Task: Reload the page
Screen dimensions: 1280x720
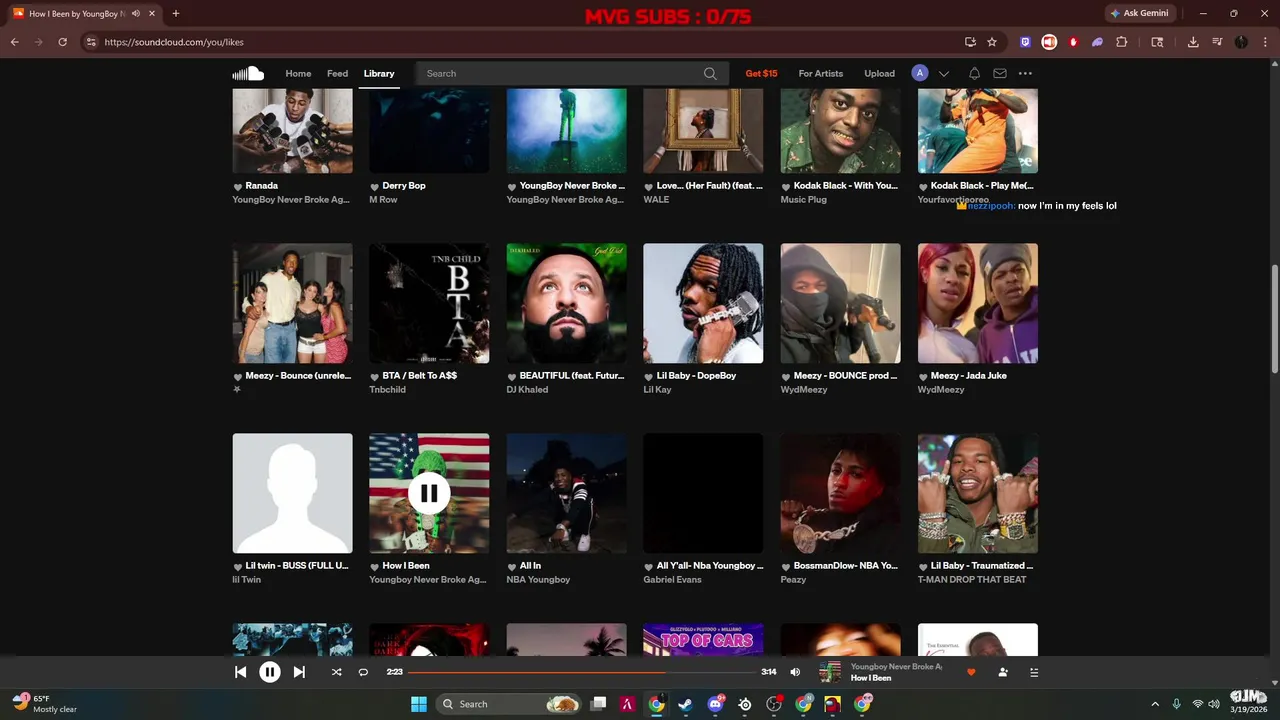Action: (x=62, y=42)
